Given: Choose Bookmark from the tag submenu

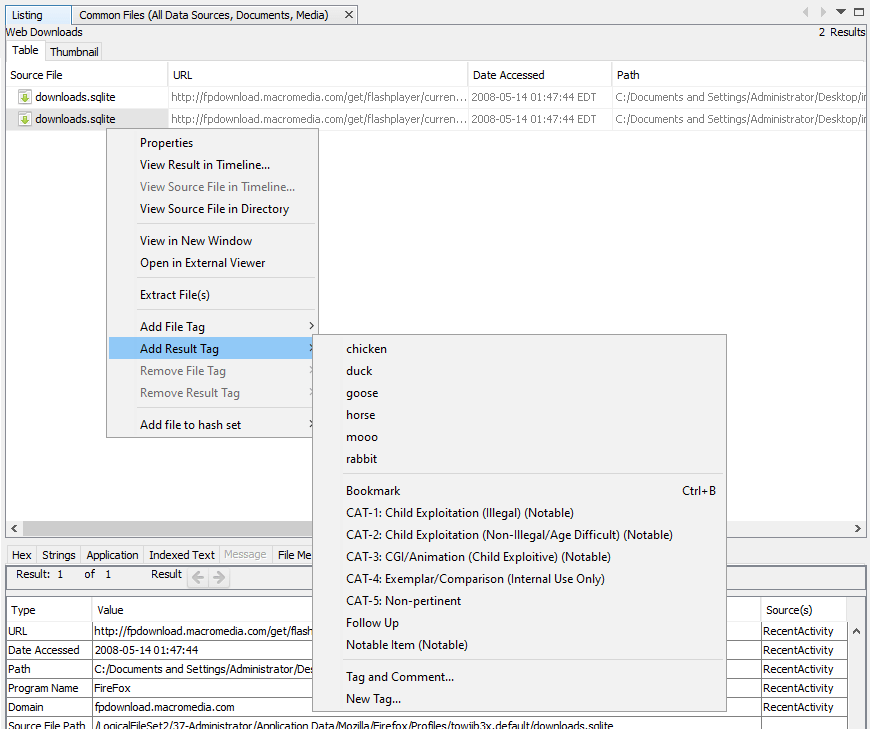Looking at the screenshot, I should [x=373, y=490].
